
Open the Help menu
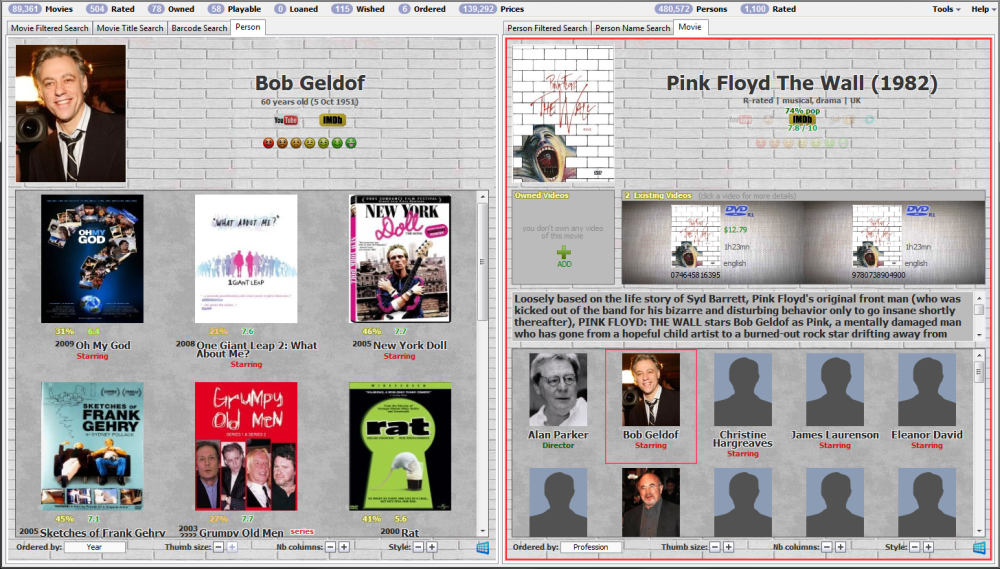click(x=982, y=9)
